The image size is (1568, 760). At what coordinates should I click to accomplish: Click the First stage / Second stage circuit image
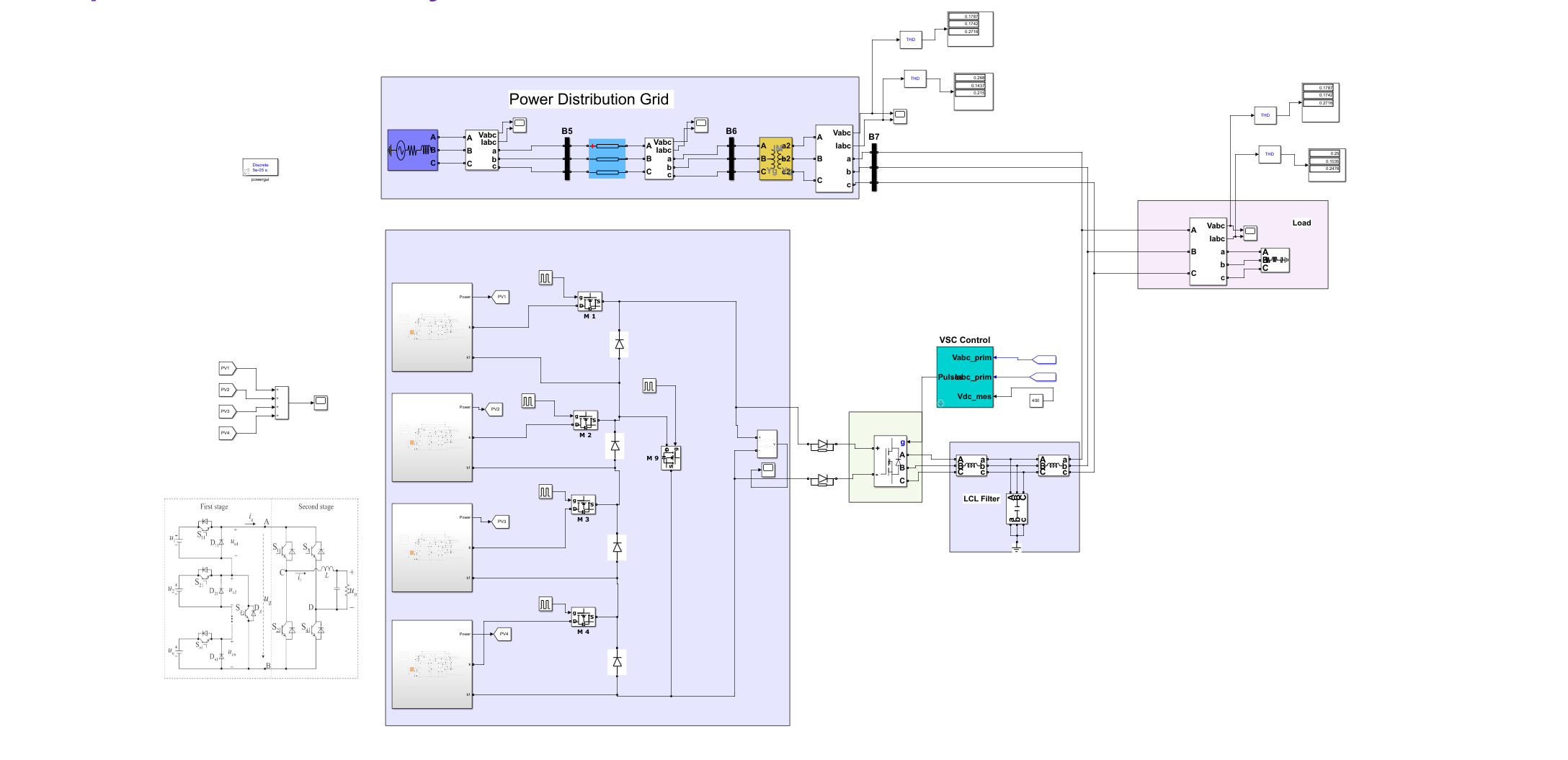tap(261, 589)
